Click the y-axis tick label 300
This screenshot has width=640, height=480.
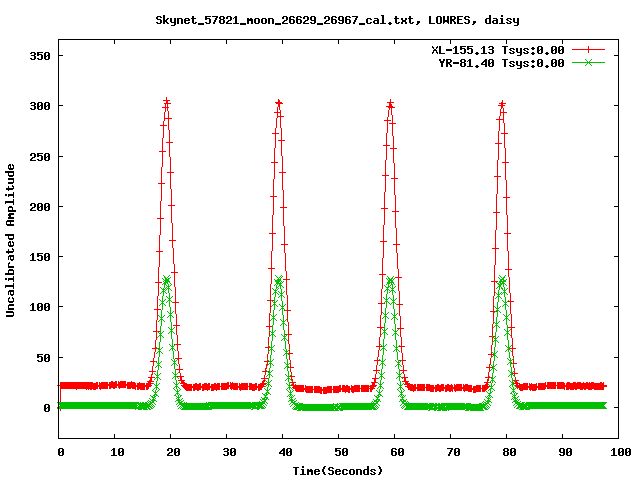pos(40,106)
